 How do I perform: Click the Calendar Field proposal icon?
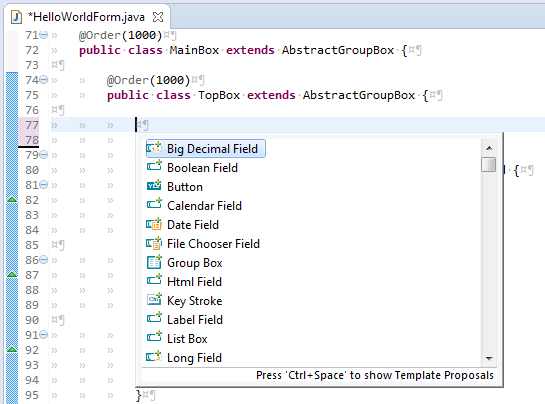click(154, 204)
